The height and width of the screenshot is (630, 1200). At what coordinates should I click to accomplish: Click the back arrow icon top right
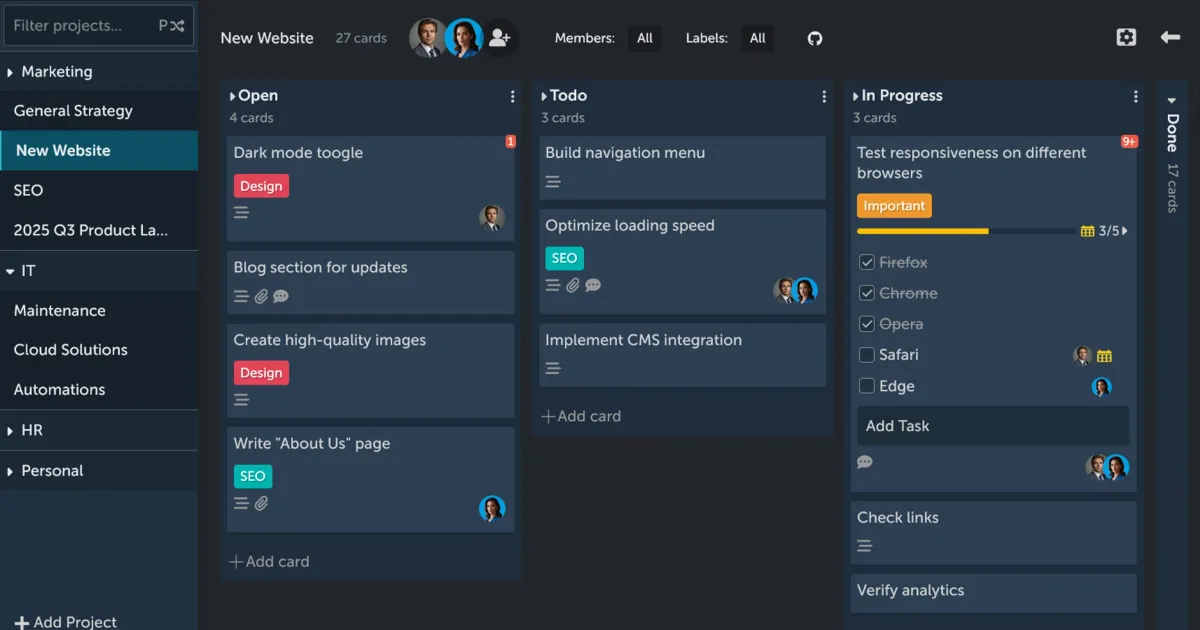1170,37
